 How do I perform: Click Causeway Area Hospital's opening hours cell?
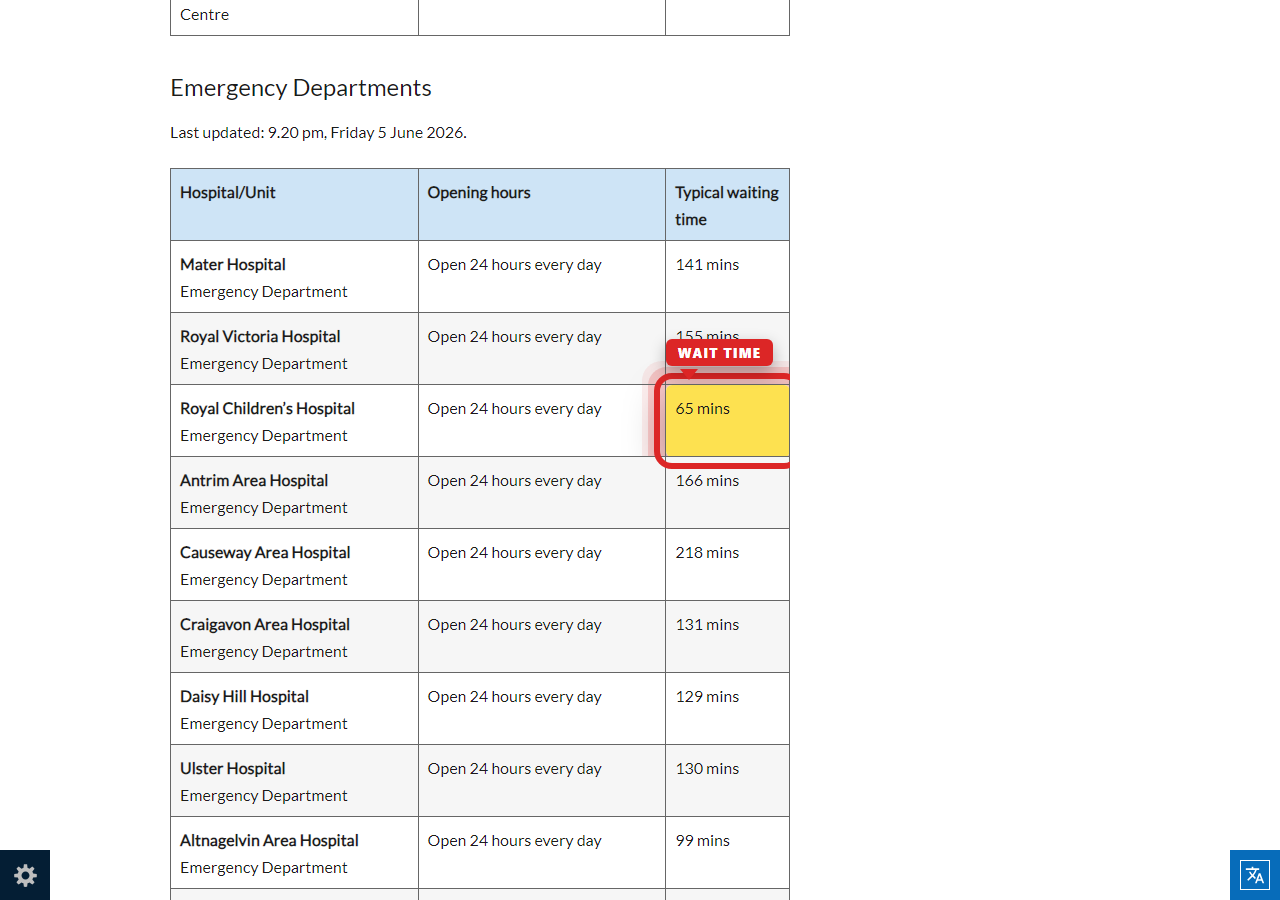pos(542,564)
